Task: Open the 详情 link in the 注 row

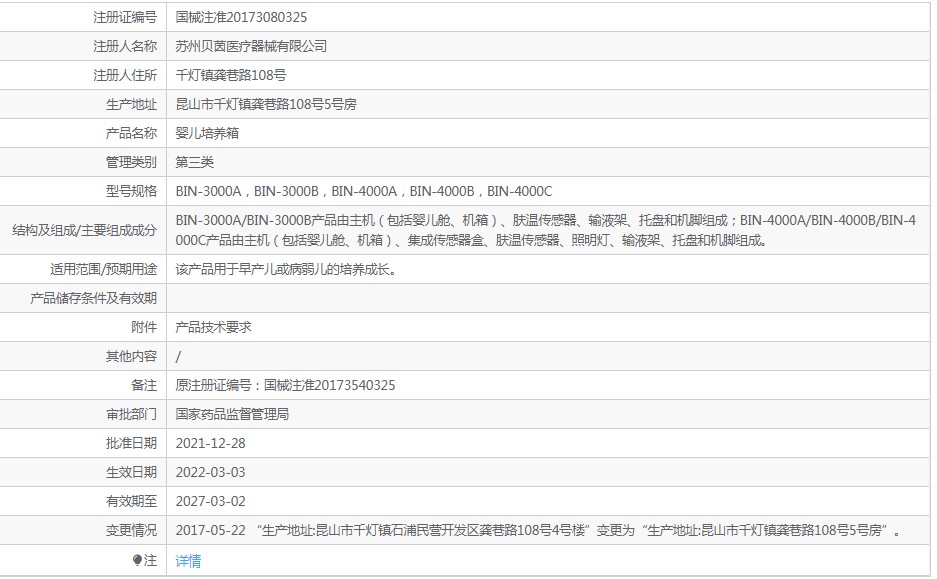Action: coord(188,560)
